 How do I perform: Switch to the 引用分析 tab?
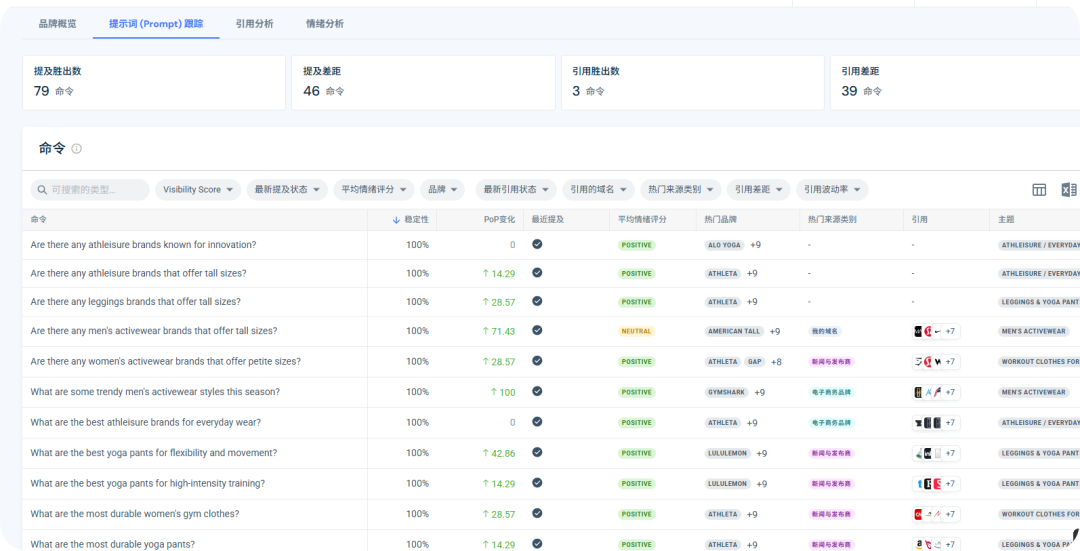254,24
